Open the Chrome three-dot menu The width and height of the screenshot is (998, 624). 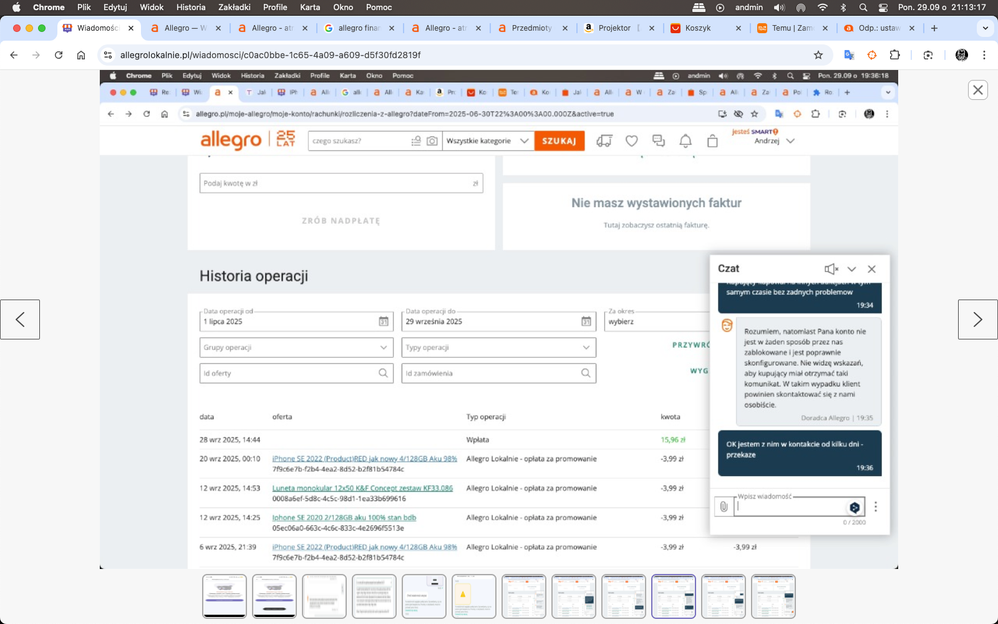[985, 55]
